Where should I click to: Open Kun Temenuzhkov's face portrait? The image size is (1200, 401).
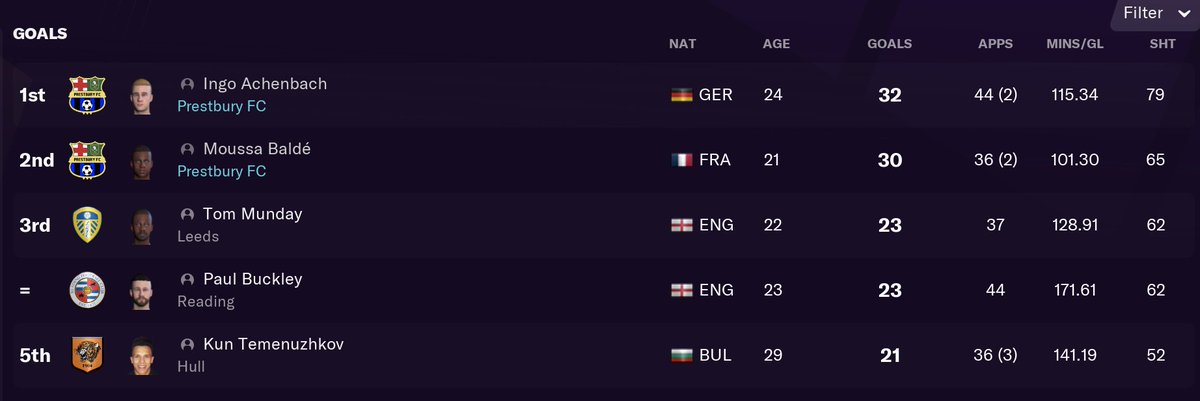pos(142,355)
